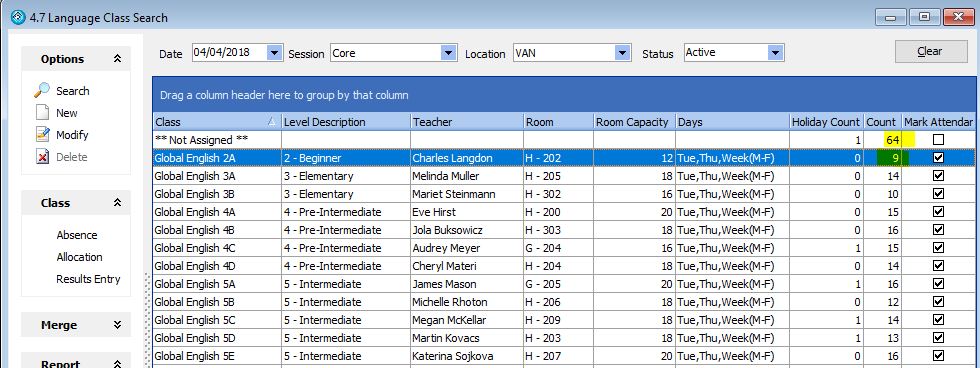The height and width of the screenshot is (368, 980).
Task: Uncheck Mark Attendance for Global English 3B
Action: 938,194
